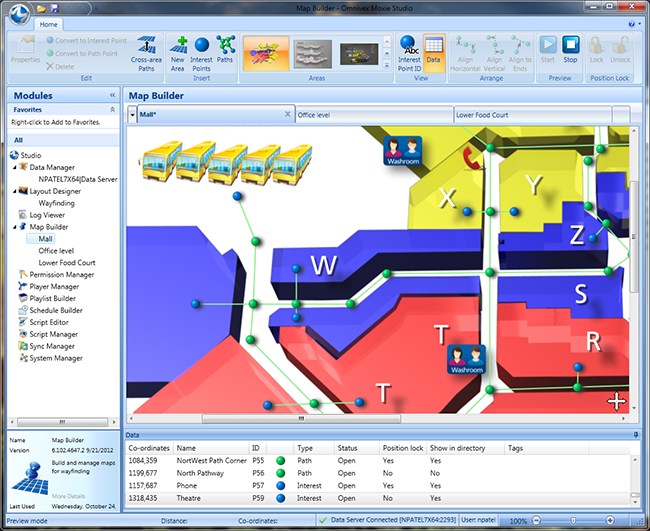Select the first colorful mall area thumbnail
The width and height of the screenshot is (650, 531).
[x=266, y=53]
